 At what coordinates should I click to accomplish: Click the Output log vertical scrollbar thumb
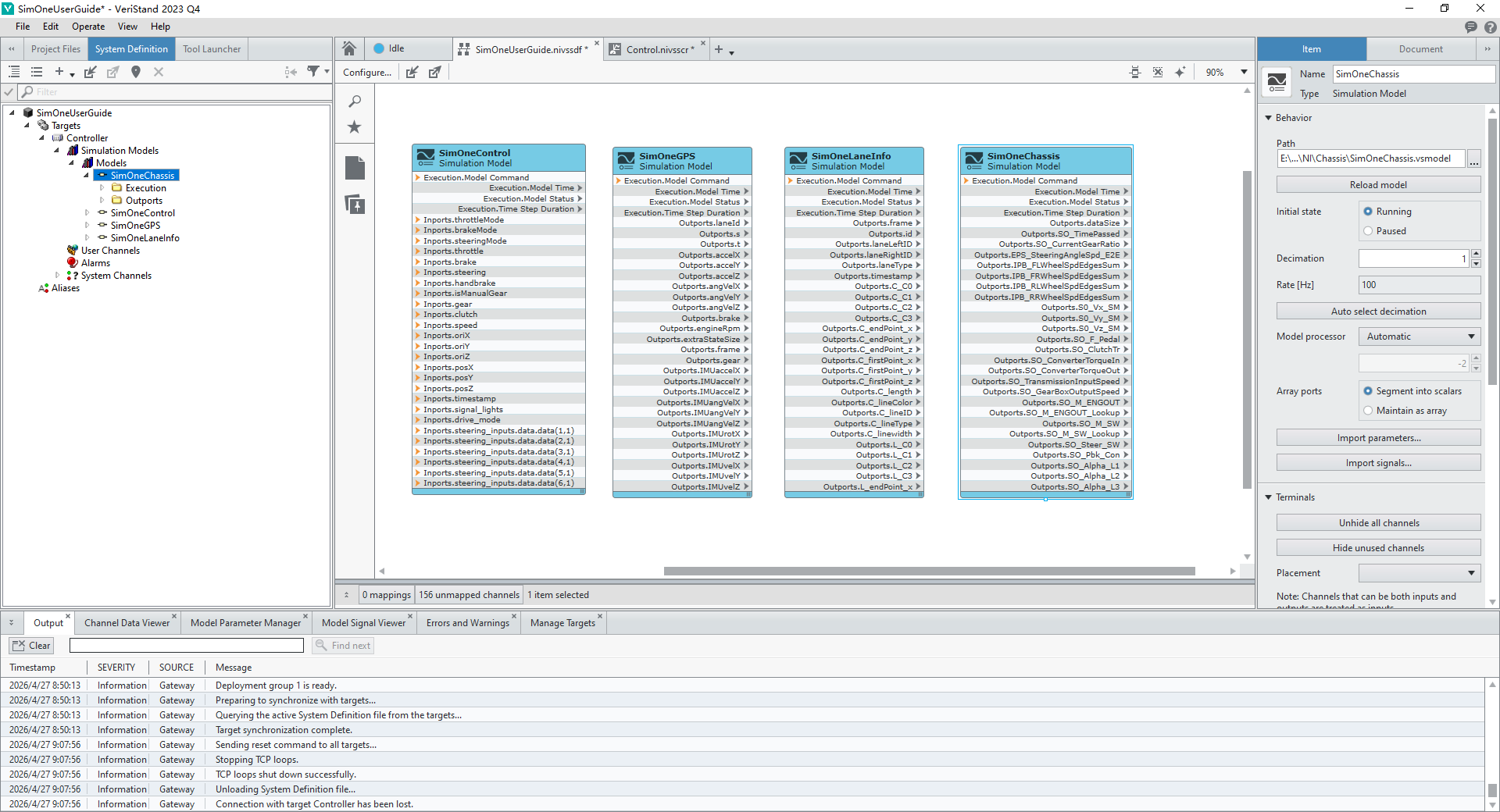coord(1492,790)
